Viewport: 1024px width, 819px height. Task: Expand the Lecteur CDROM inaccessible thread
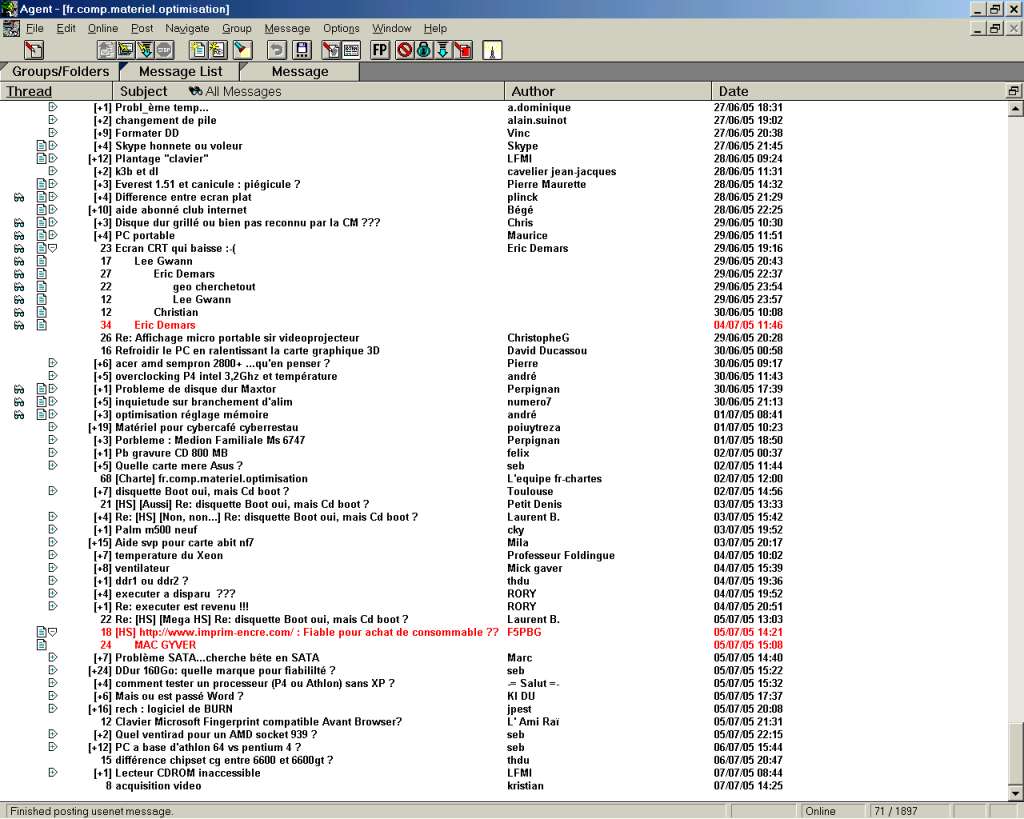click(x=53, y=773)
